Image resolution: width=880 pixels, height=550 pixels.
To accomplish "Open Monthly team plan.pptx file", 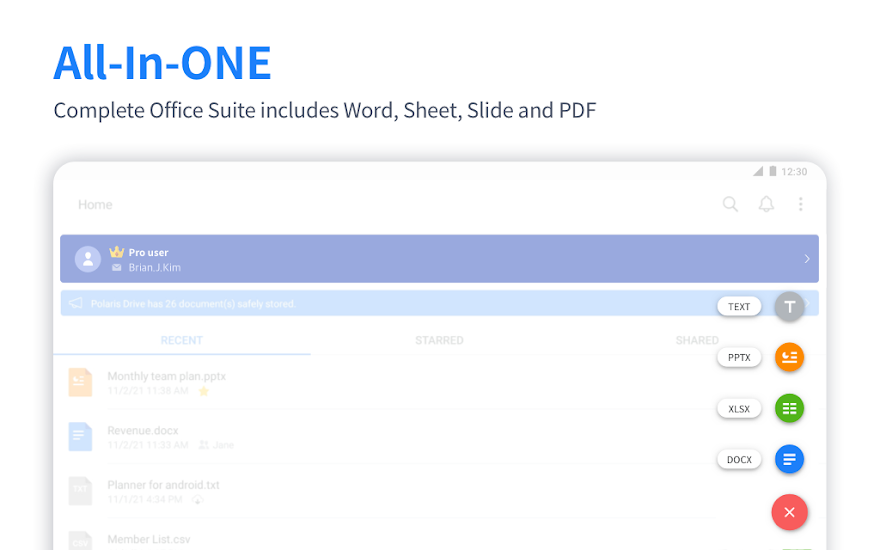I will click(167, 377).
